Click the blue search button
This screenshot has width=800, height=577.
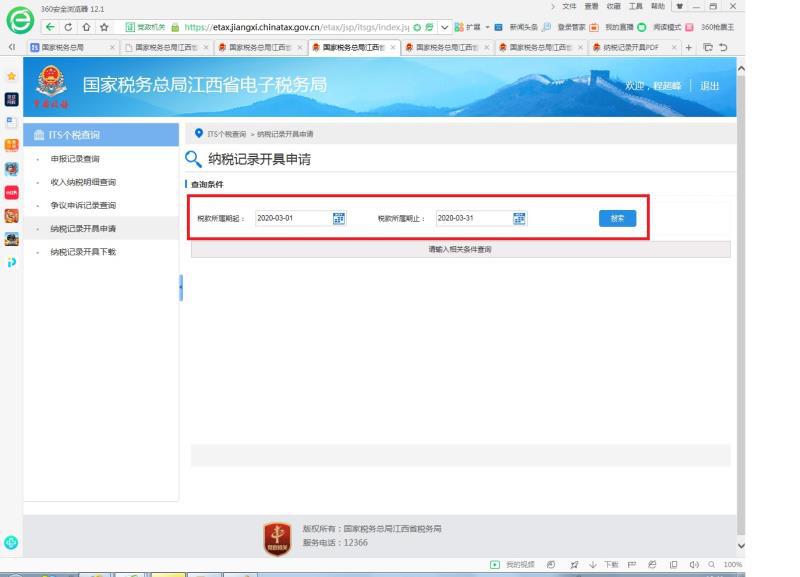click(617, 218)
